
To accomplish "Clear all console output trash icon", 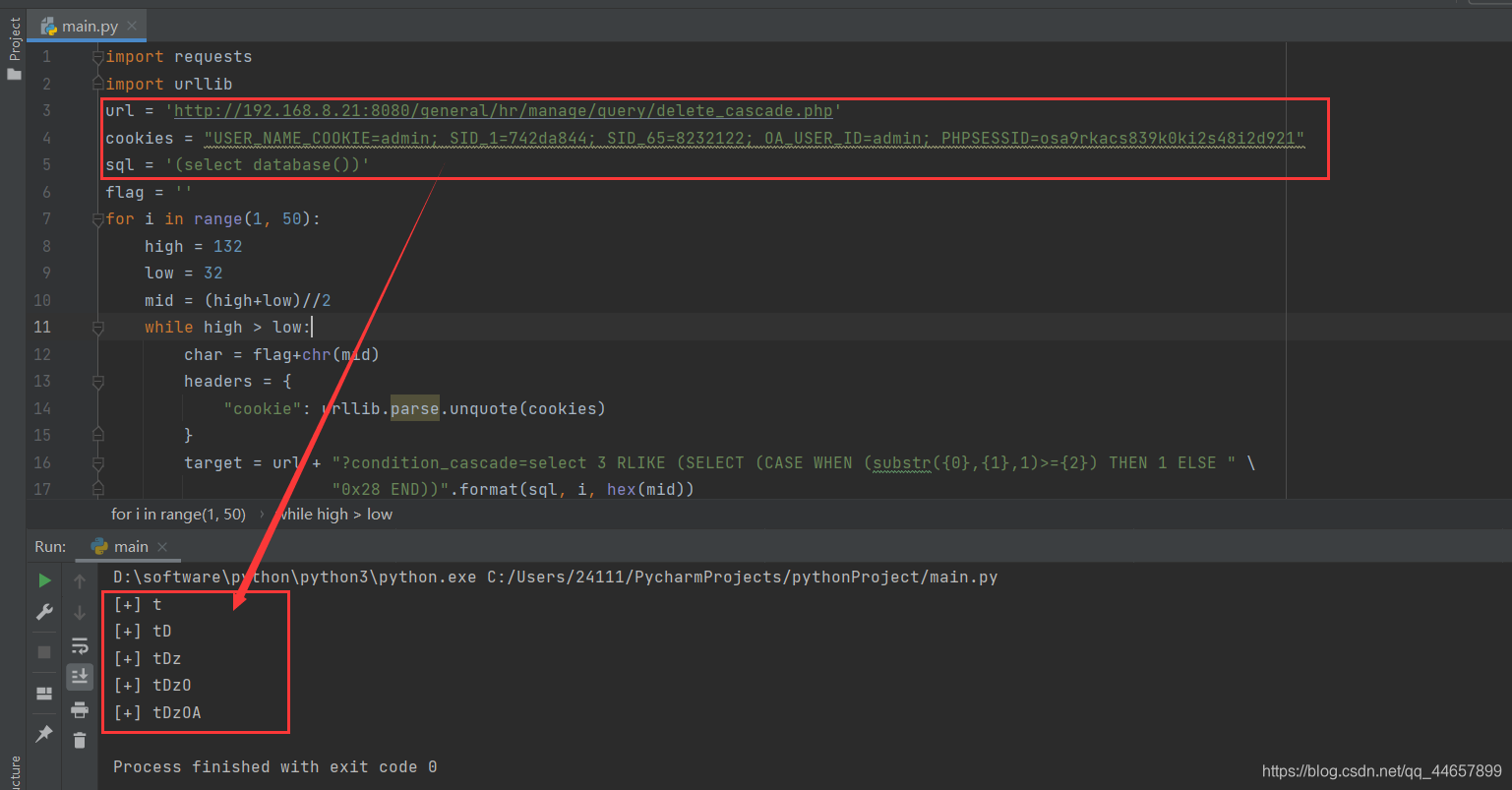I will point(80,740).
